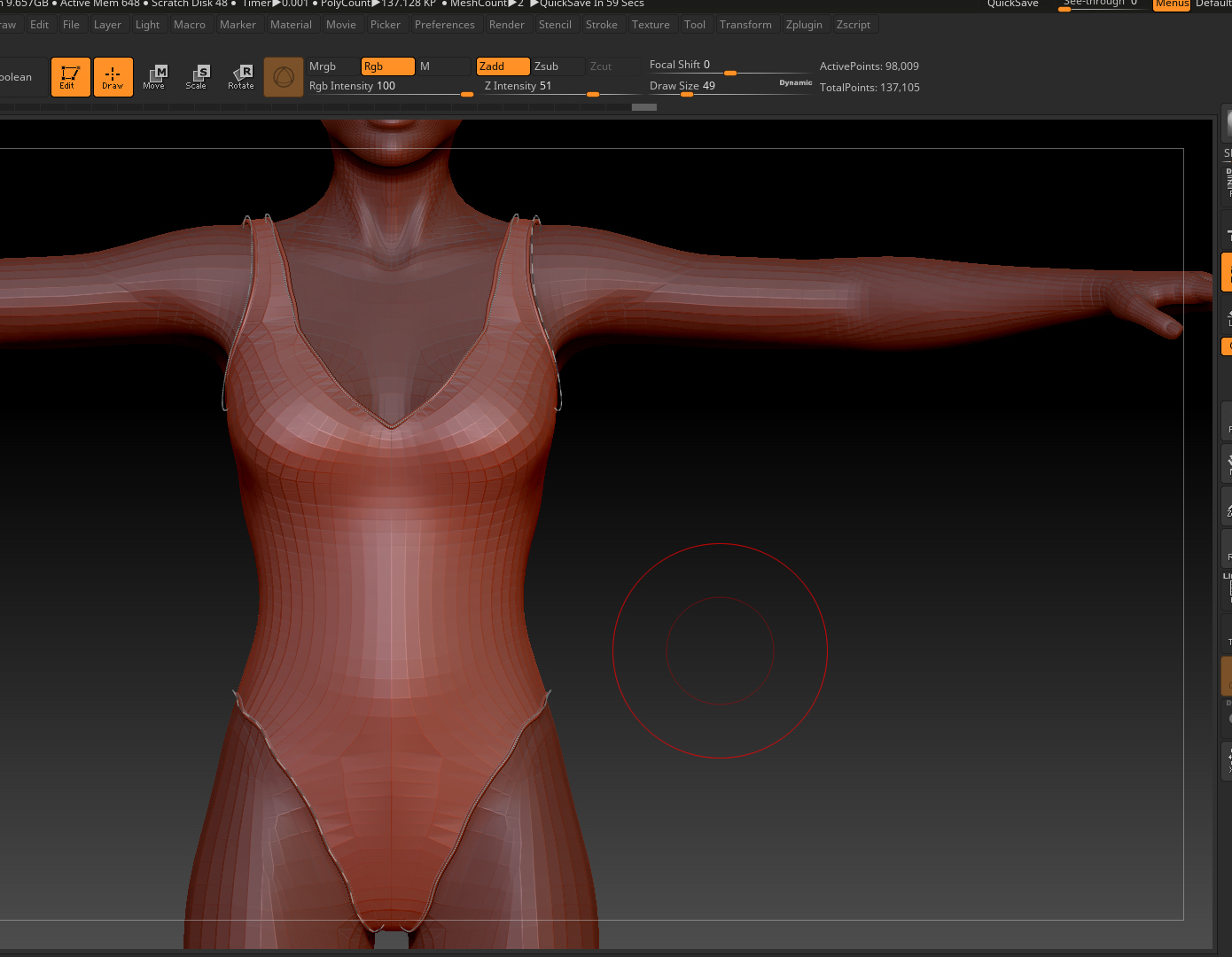Click the gray scroll handle below the toolbar
1232x957 pixels.
(x=644, y=107)
